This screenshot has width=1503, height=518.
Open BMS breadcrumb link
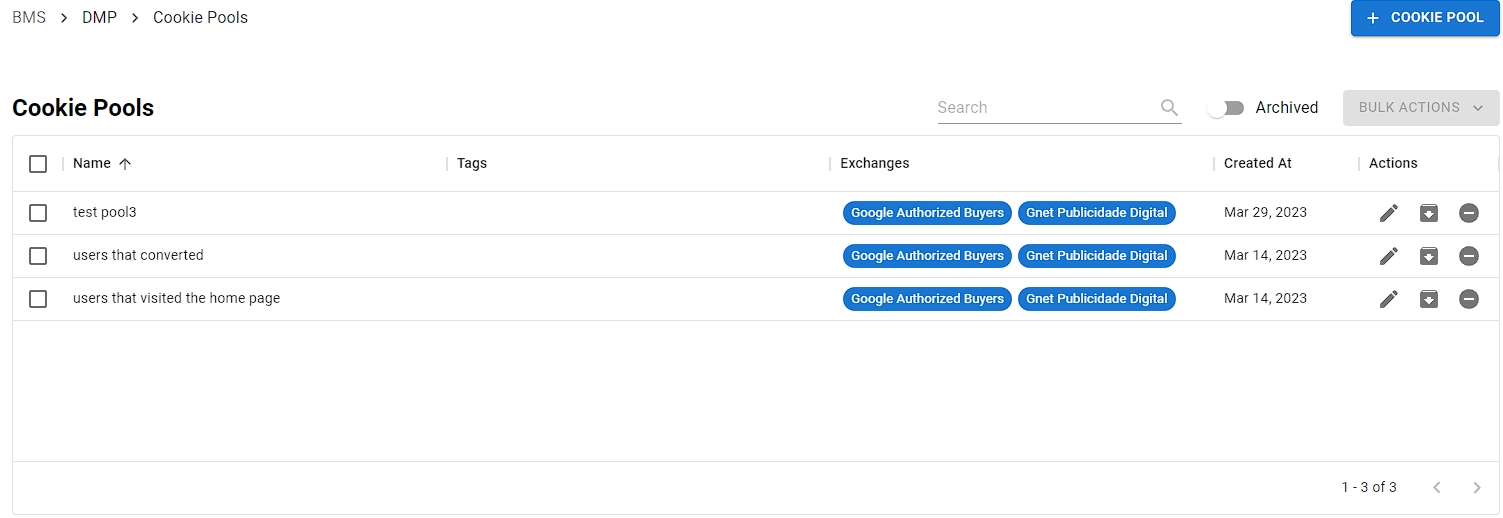pos(29,18)
